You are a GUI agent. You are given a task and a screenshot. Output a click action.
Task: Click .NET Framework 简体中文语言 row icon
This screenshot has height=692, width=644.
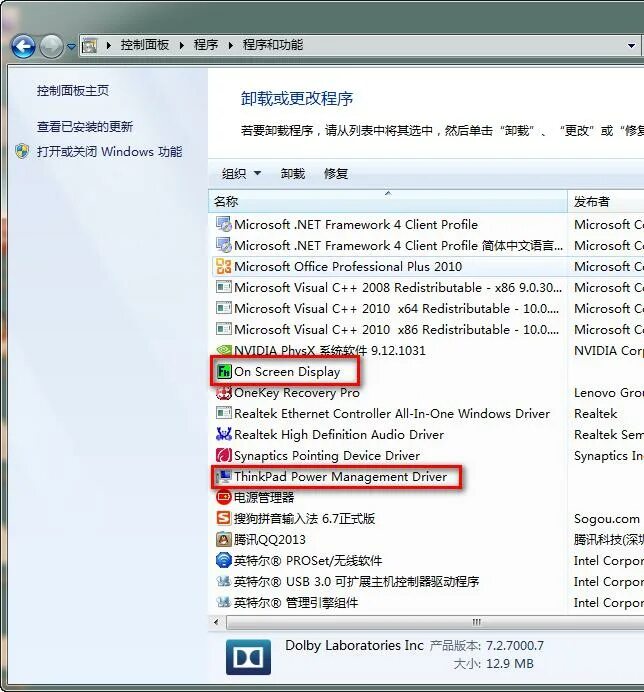pyautogui.click(x=224, y=245)
